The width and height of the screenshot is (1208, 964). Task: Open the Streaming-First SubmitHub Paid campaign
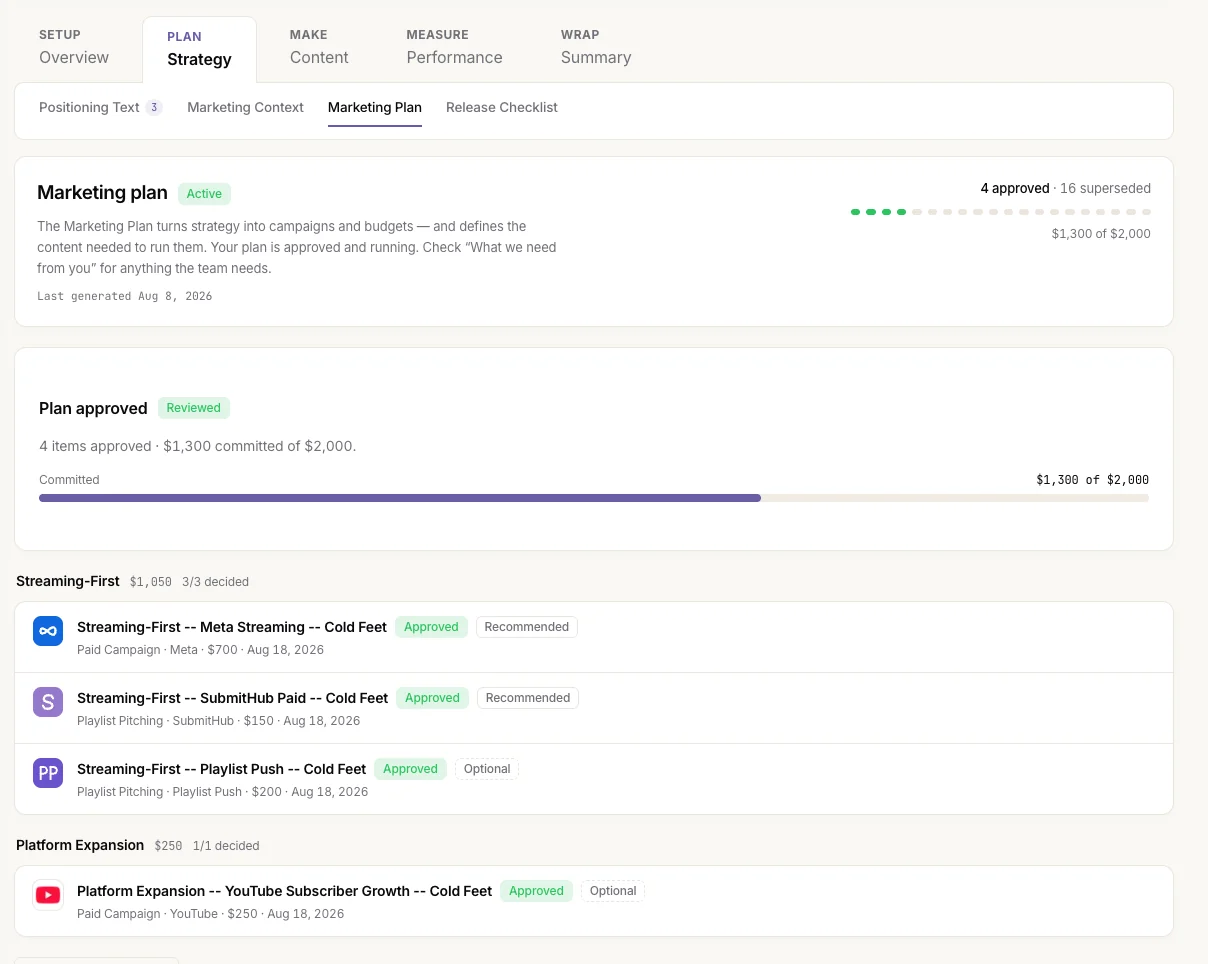[594, 708]
